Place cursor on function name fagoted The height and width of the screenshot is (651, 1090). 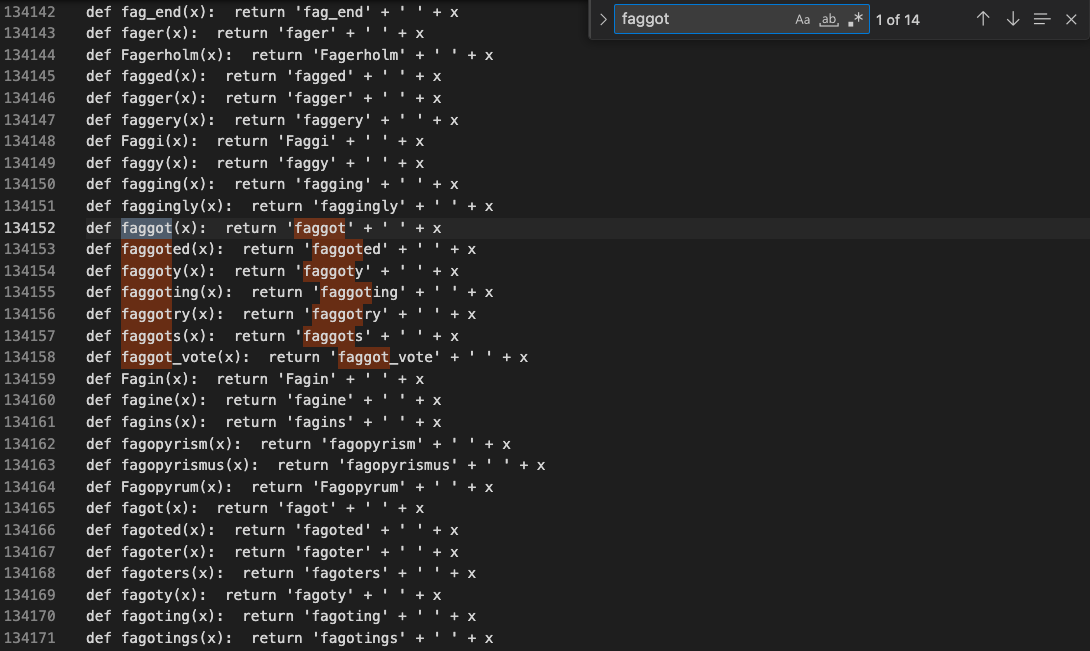tap(151, 530)
